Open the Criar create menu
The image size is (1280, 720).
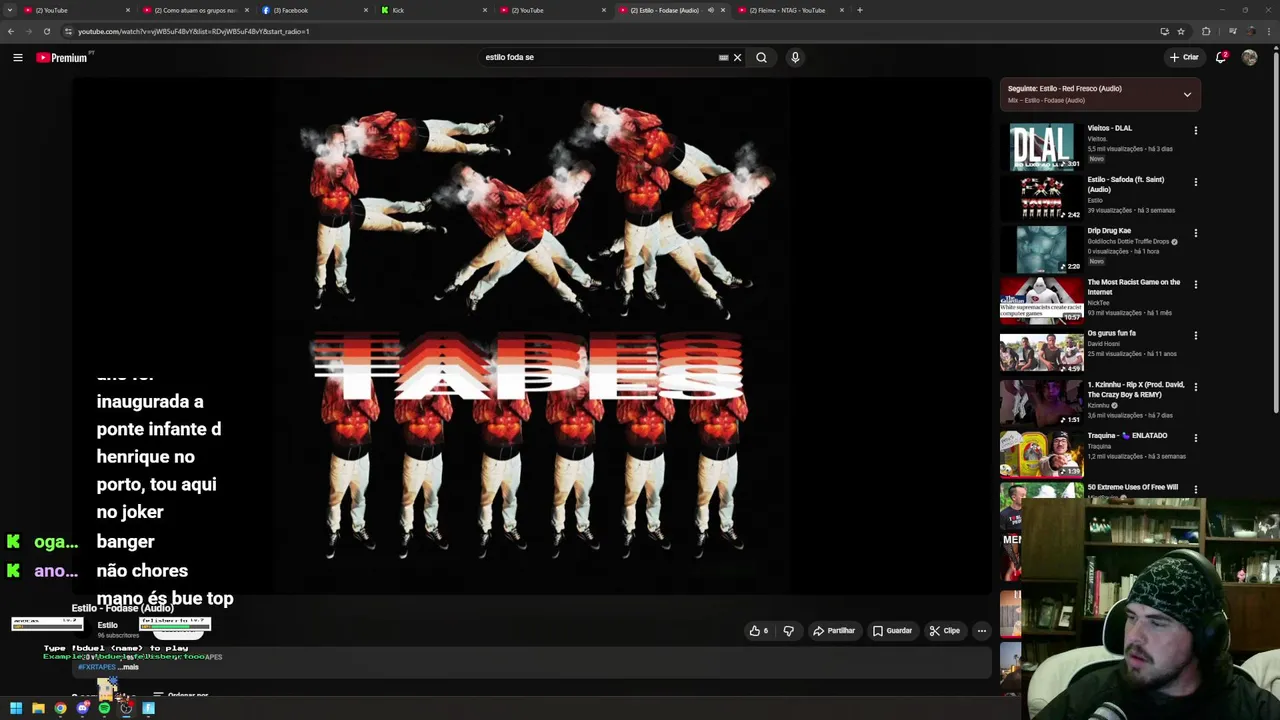1184,57
